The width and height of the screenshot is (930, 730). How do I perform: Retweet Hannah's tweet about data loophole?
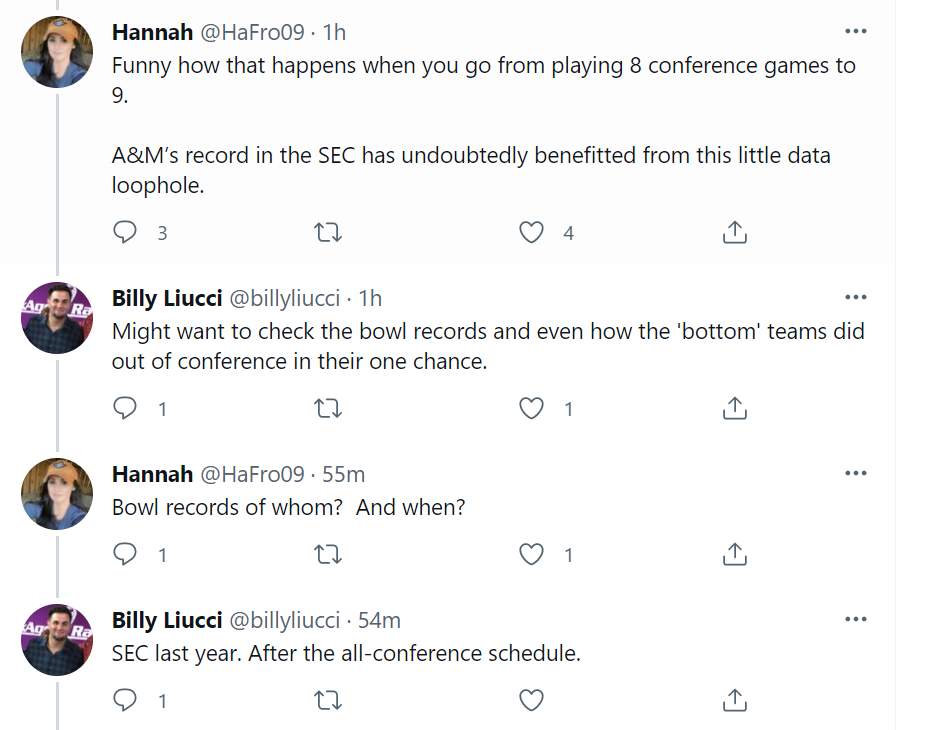(x=328, y=233)
